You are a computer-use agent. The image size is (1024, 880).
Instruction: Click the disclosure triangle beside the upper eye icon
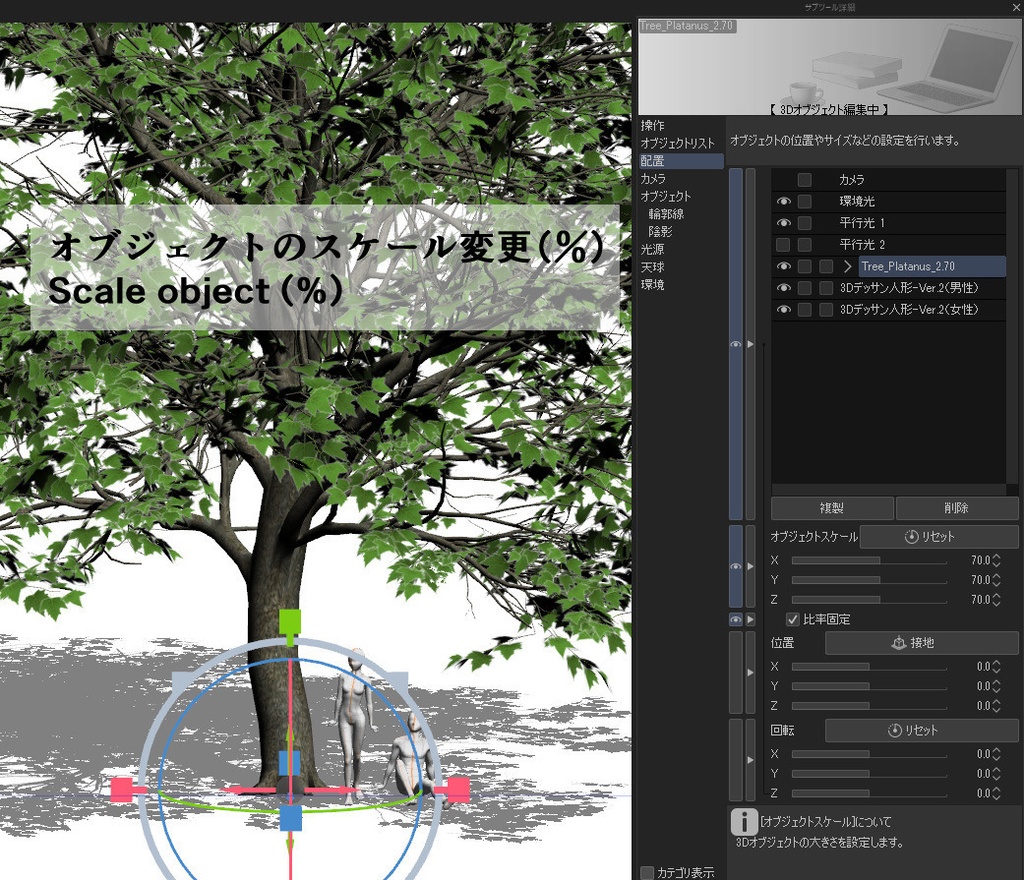tap(748, 344)
